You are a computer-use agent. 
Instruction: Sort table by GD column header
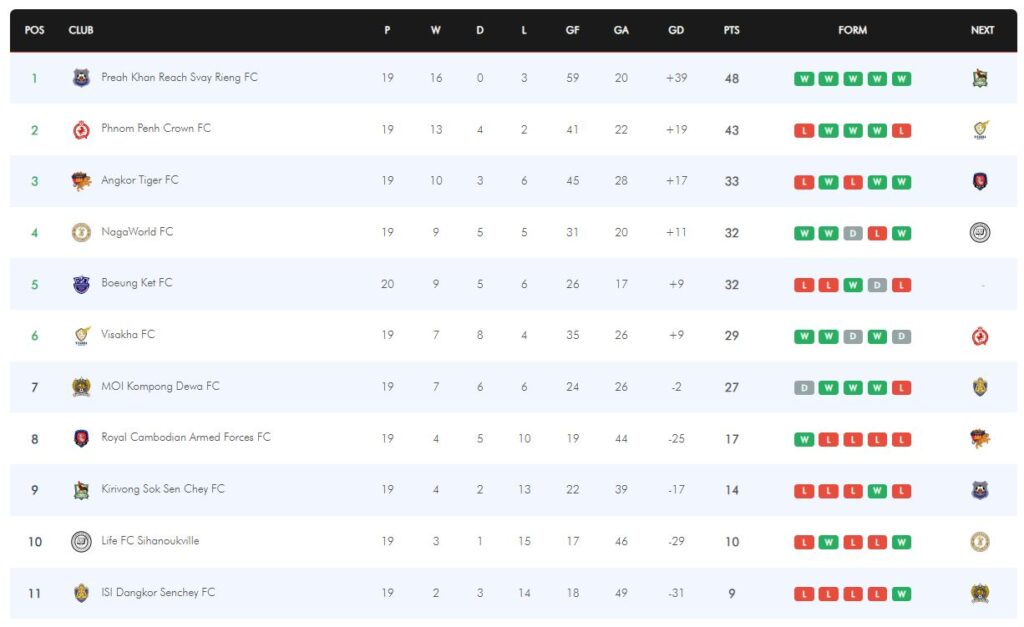[x=676, y=30]
